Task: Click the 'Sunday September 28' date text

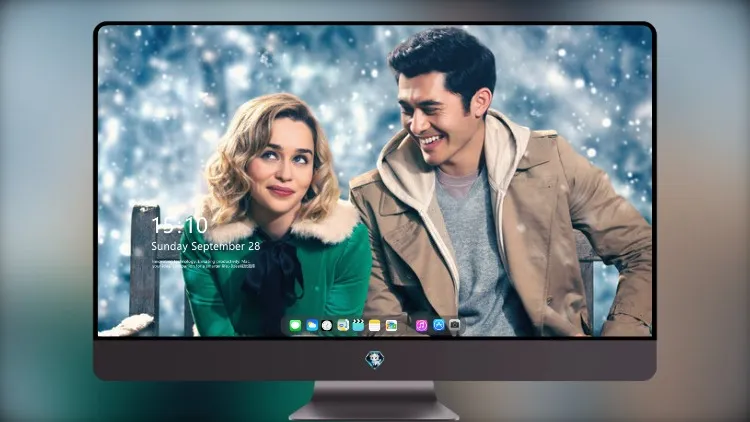Action: point(206,246)
